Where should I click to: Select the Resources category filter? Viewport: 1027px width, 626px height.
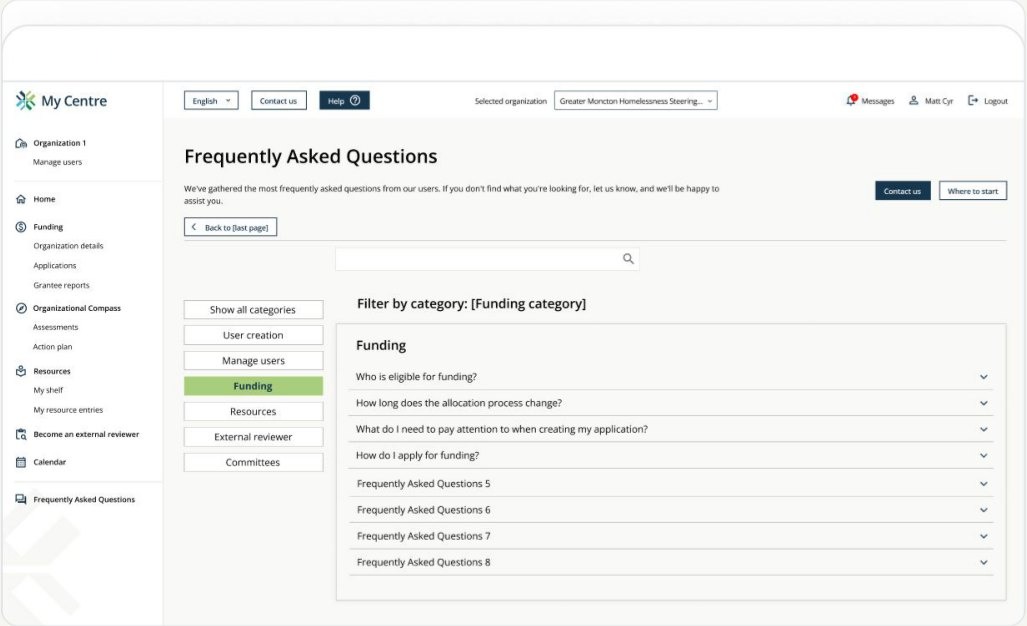(x=253, y=412)
